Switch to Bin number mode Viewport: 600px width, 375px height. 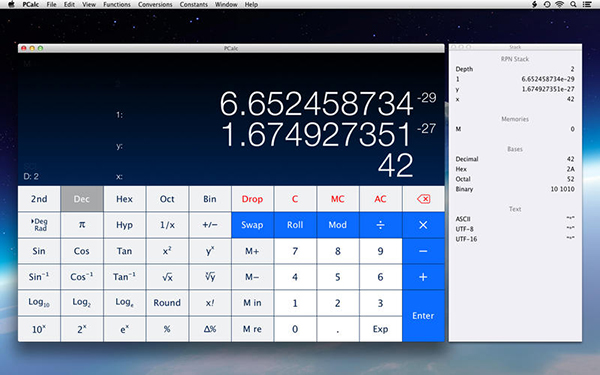[x=210, y=199]
